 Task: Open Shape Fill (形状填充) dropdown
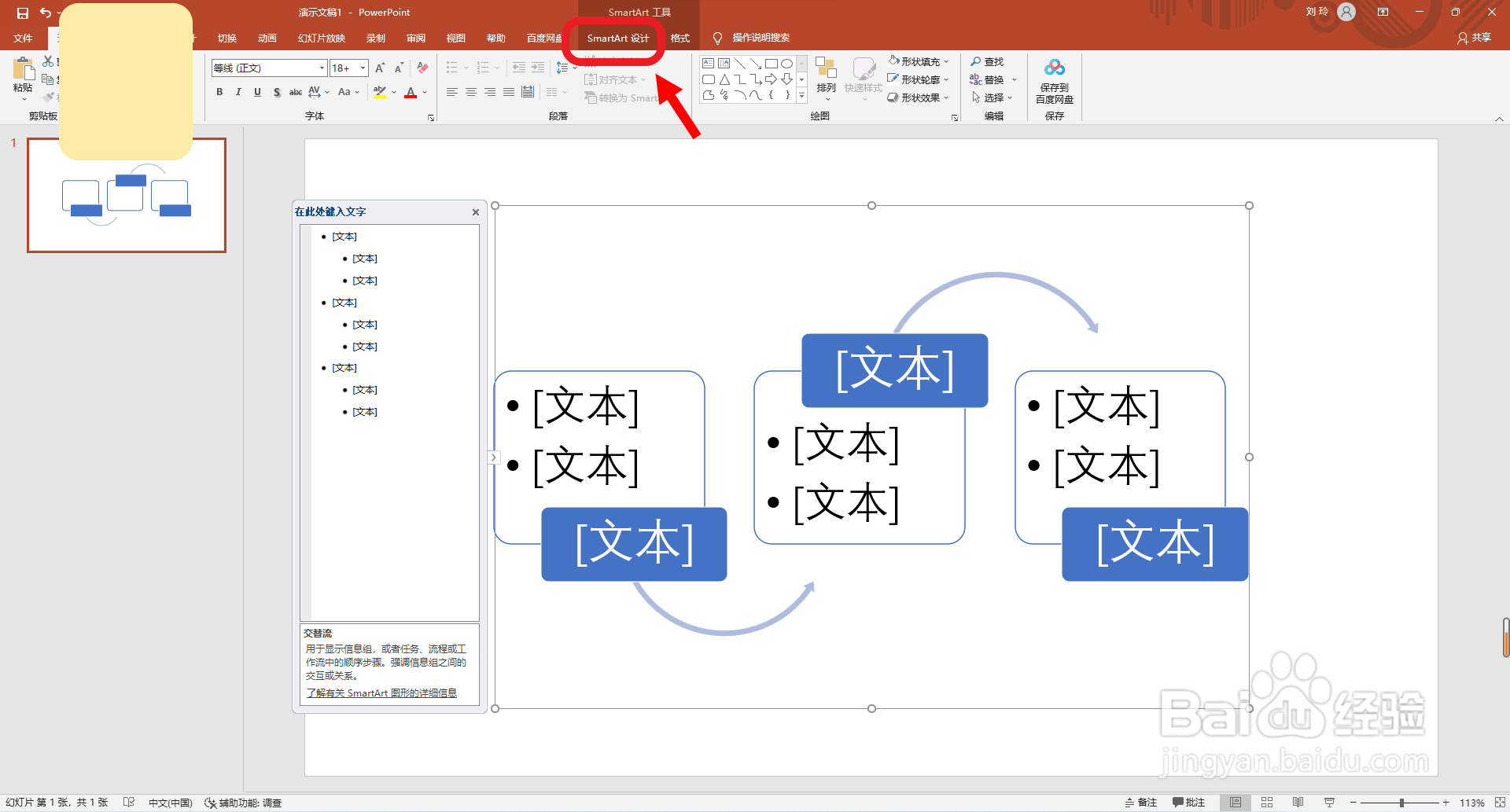pyautogui.click(x=919, y=61)
